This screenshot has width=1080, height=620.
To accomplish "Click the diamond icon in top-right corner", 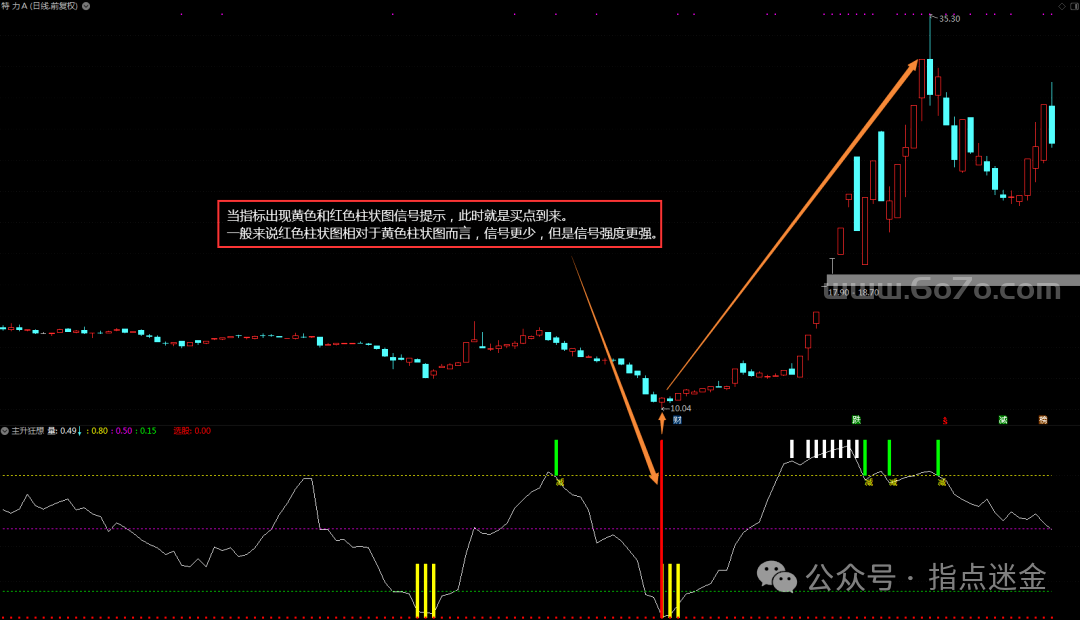I will [1061, 6].
